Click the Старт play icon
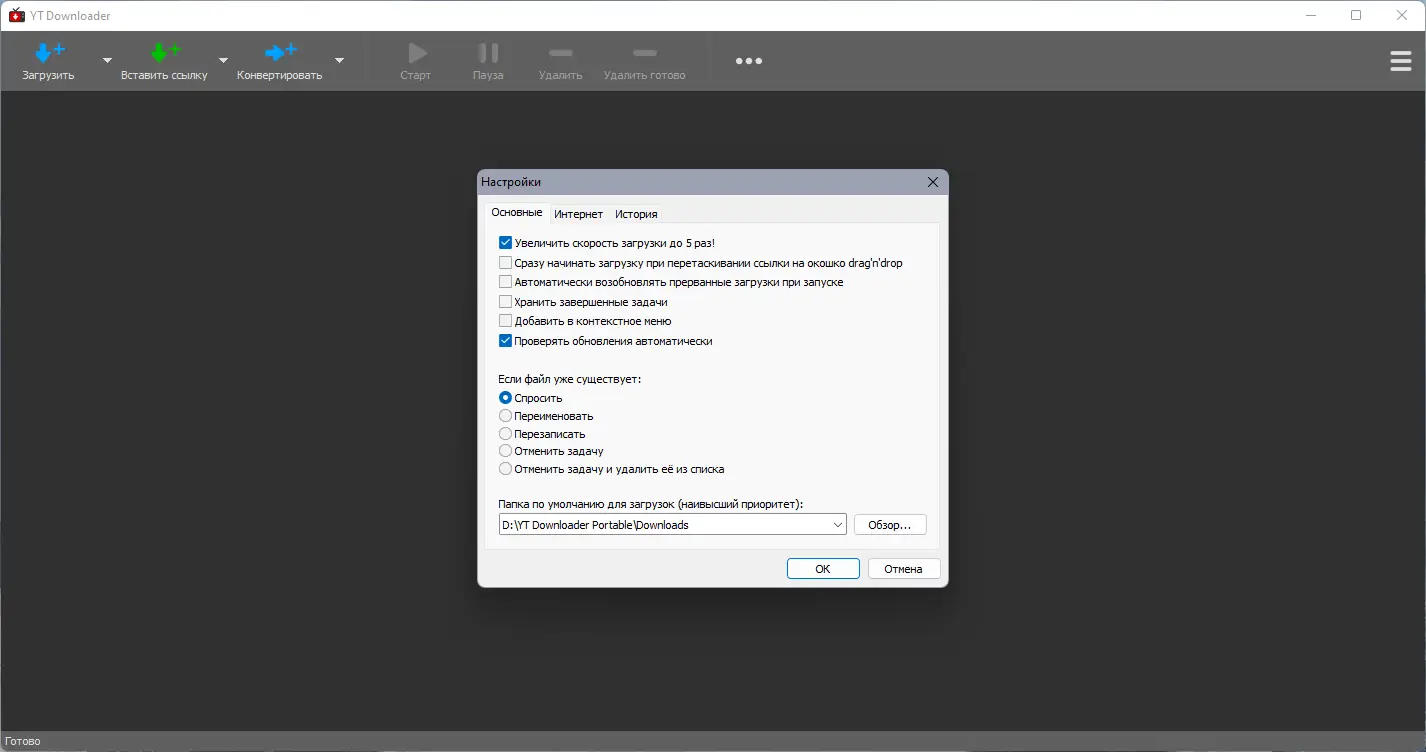Viewport: 1426px width, 752px height. (416, 52)
